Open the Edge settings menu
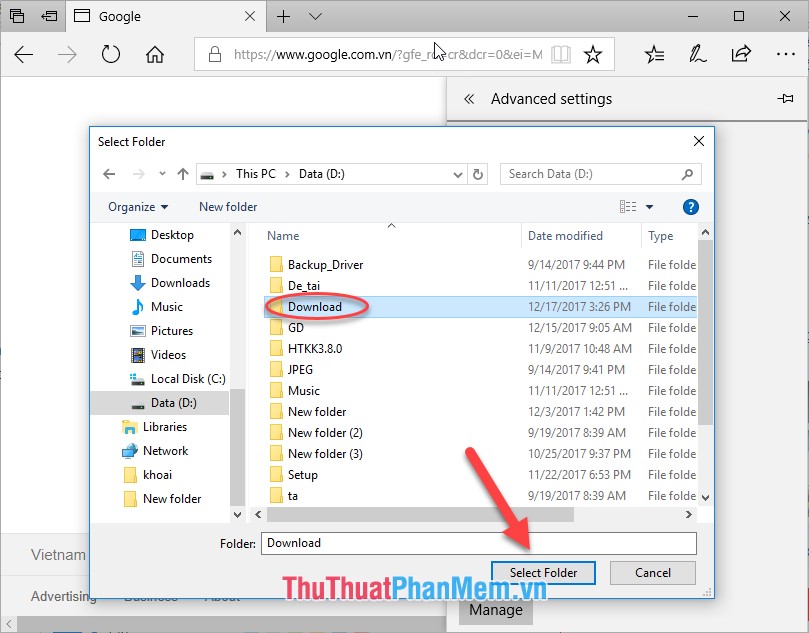 [x=786, y=54]
